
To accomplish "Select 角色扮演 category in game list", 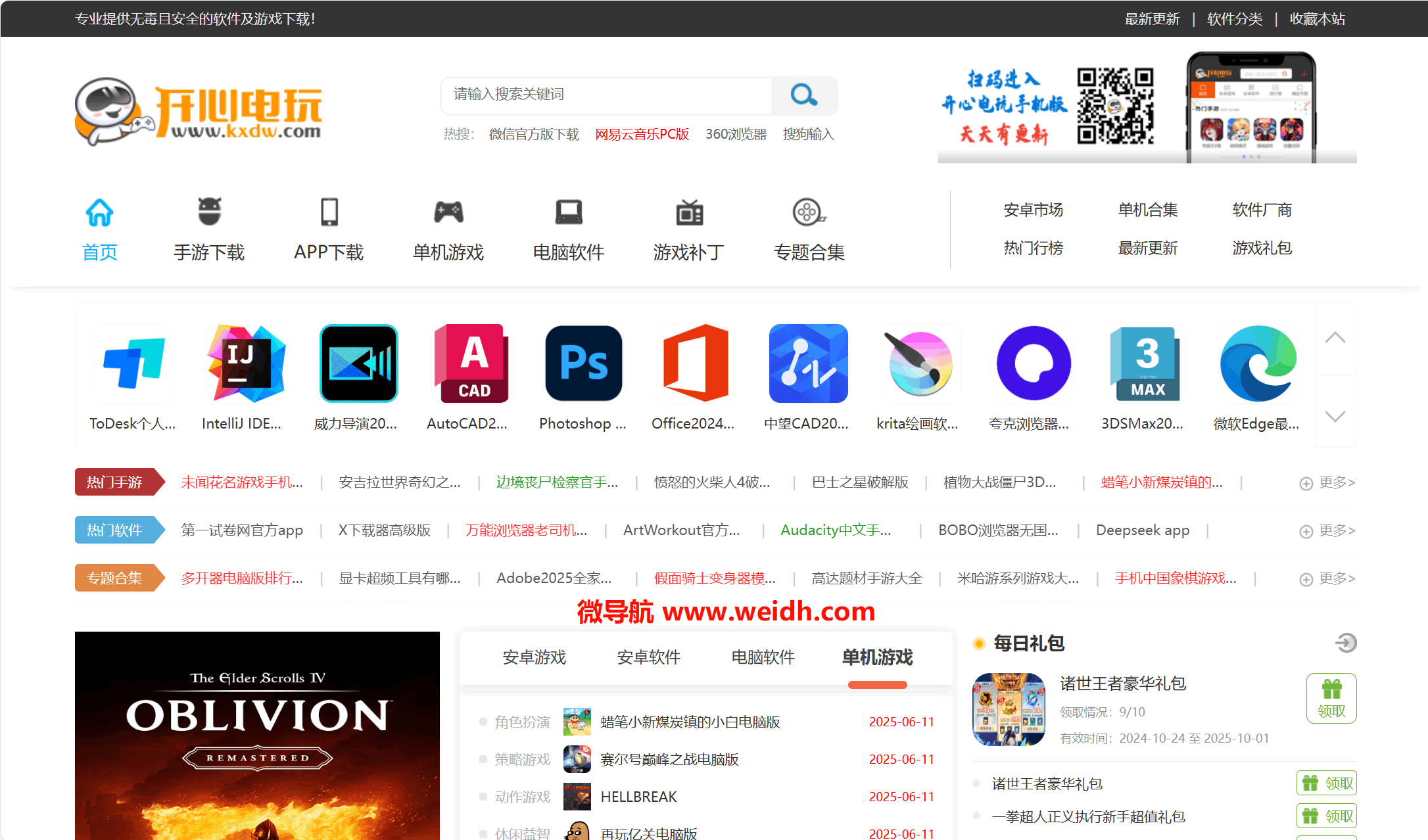I will [522, 722].
